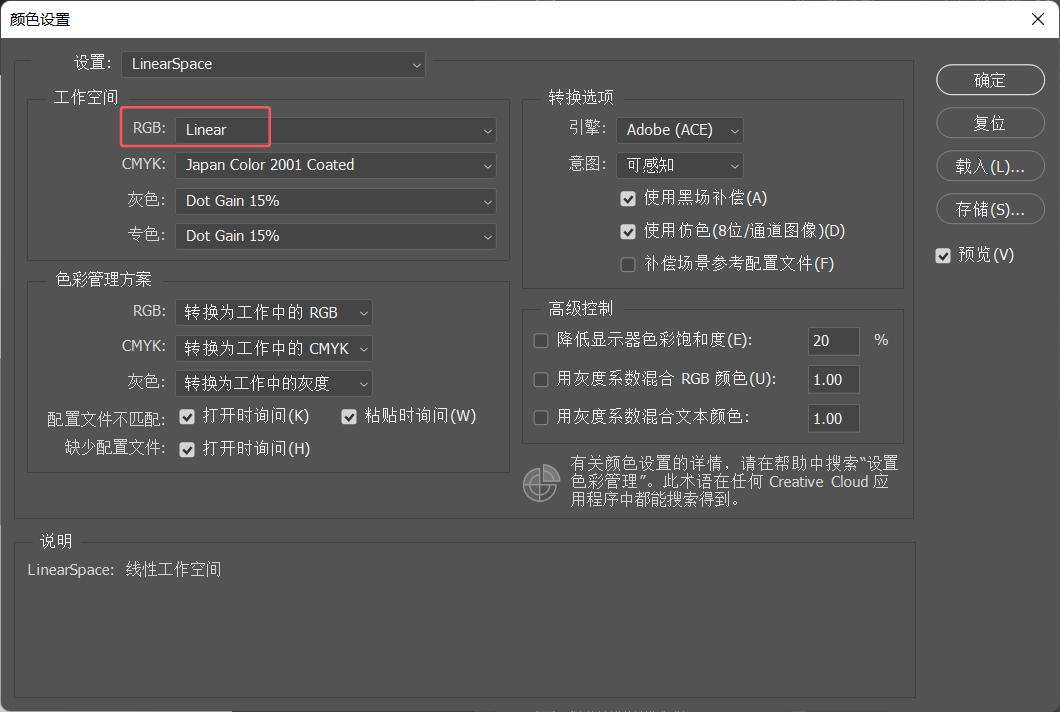Click the text blend gamma field 1.00
This screenshot has height=712, width=1060.
click(834, 419)
